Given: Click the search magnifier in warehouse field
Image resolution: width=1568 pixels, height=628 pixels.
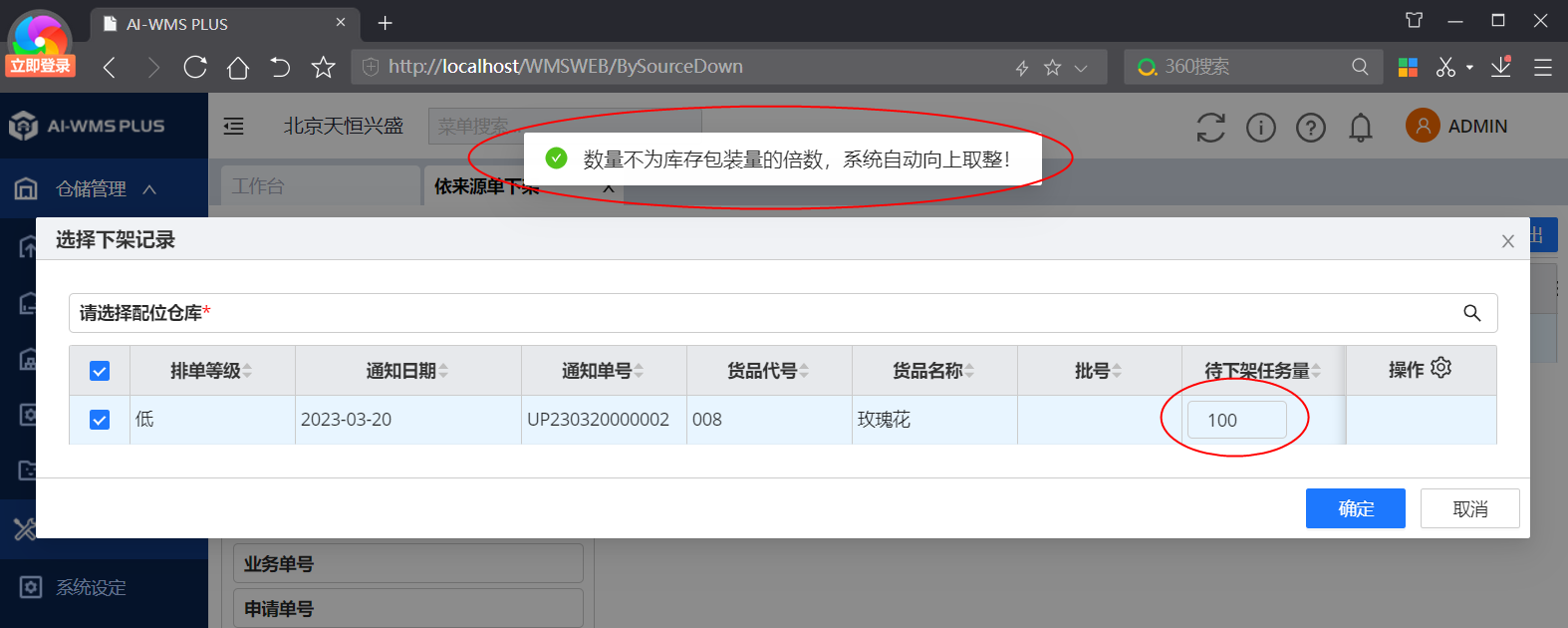Looking at the screenshot, I should tap(1471, 313).
